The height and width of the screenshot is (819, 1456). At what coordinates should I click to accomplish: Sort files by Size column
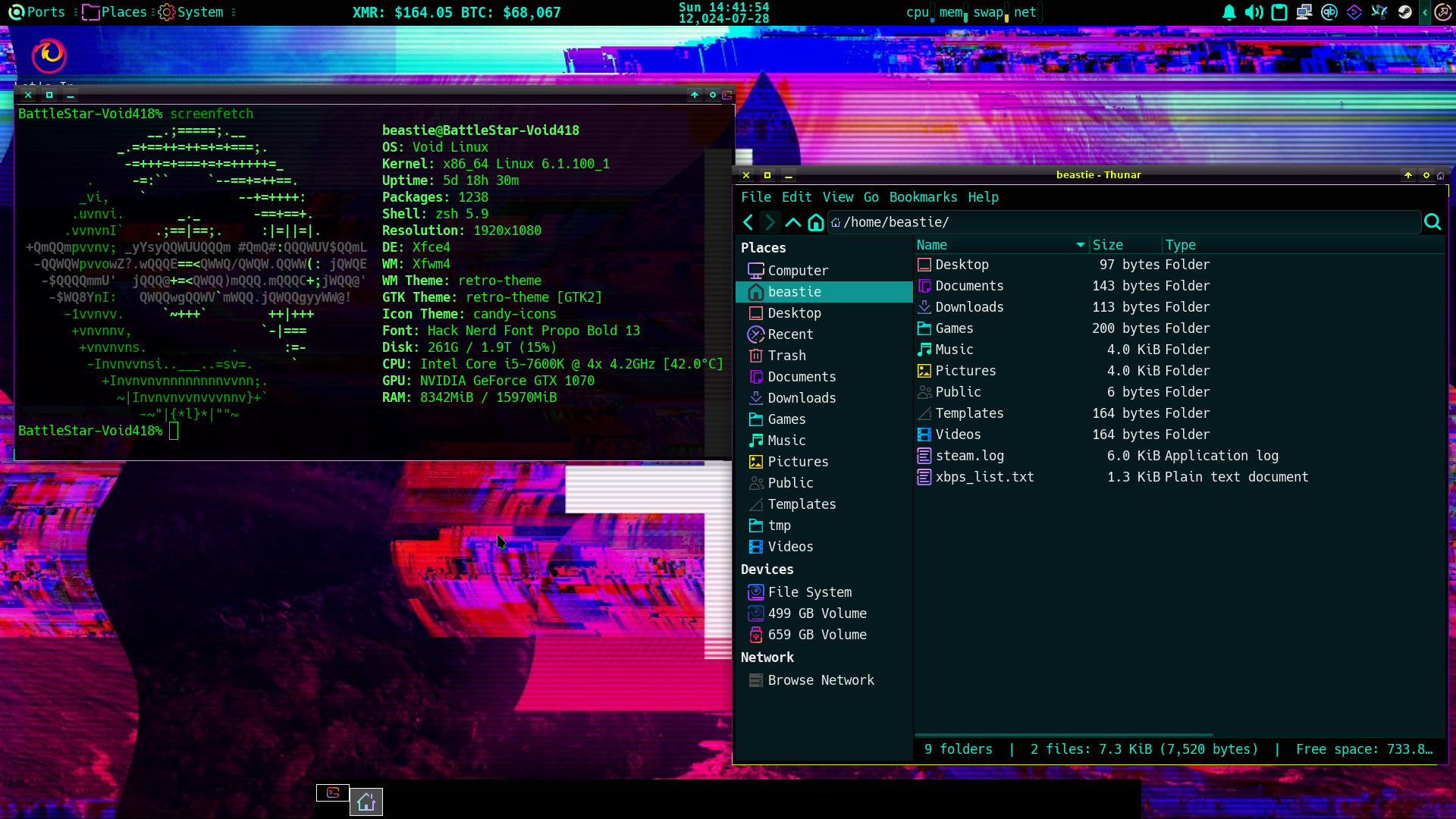[x=1126, y=245]
